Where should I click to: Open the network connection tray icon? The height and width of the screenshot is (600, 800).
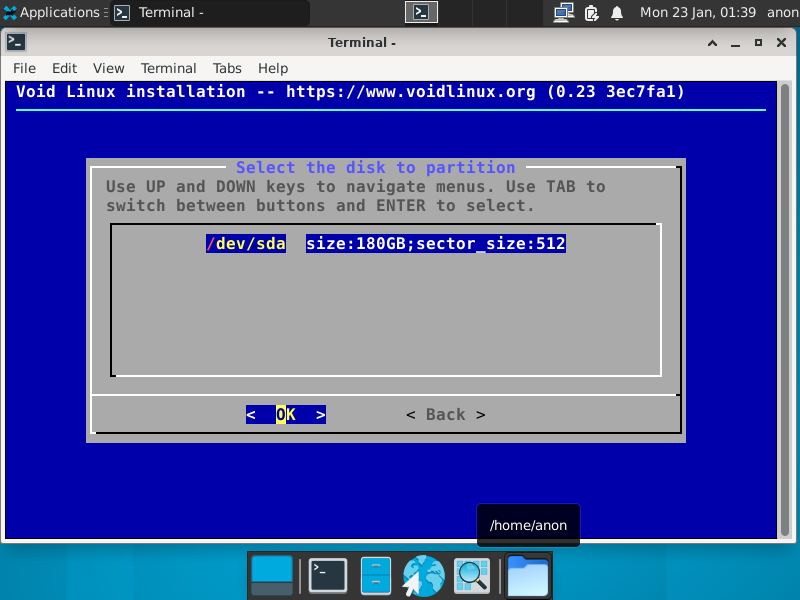click(564, 12)
